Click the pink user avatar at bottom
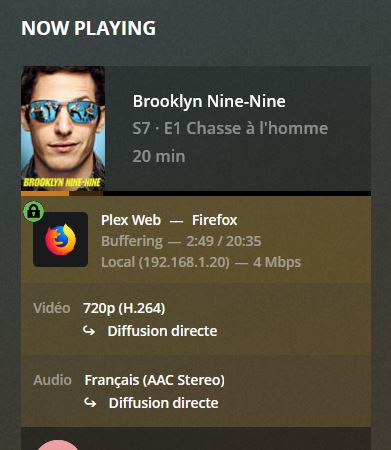This screenshot has height=450, width=391. (x=58, y=445)
